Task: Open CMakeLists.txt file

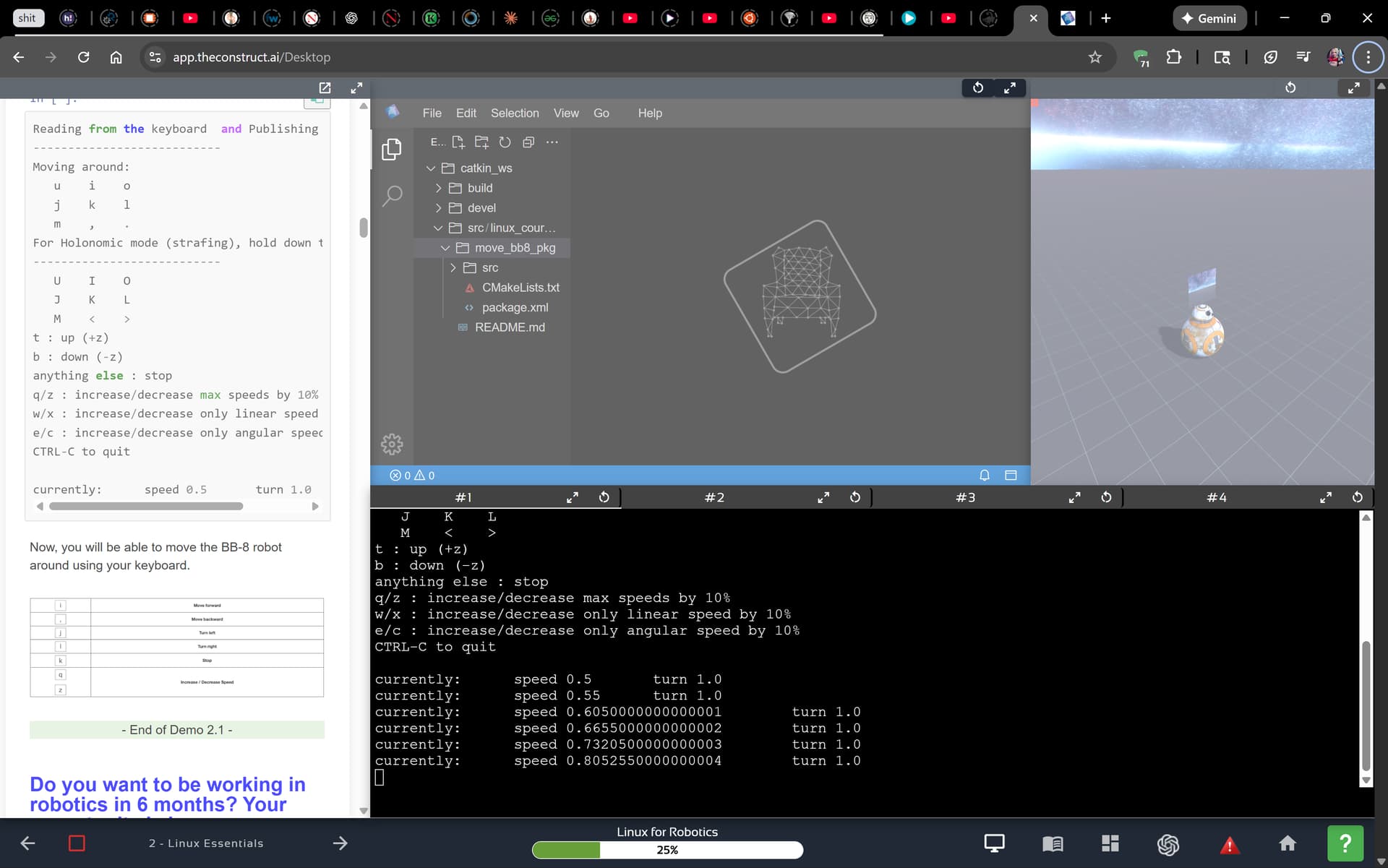Action: pos(520,288)
